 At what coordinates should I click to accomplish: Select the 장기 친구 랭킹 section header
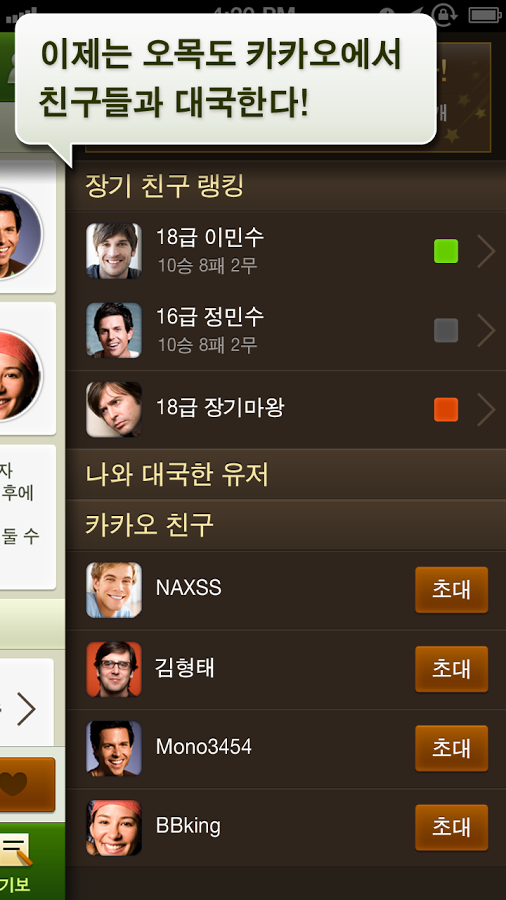286,186
